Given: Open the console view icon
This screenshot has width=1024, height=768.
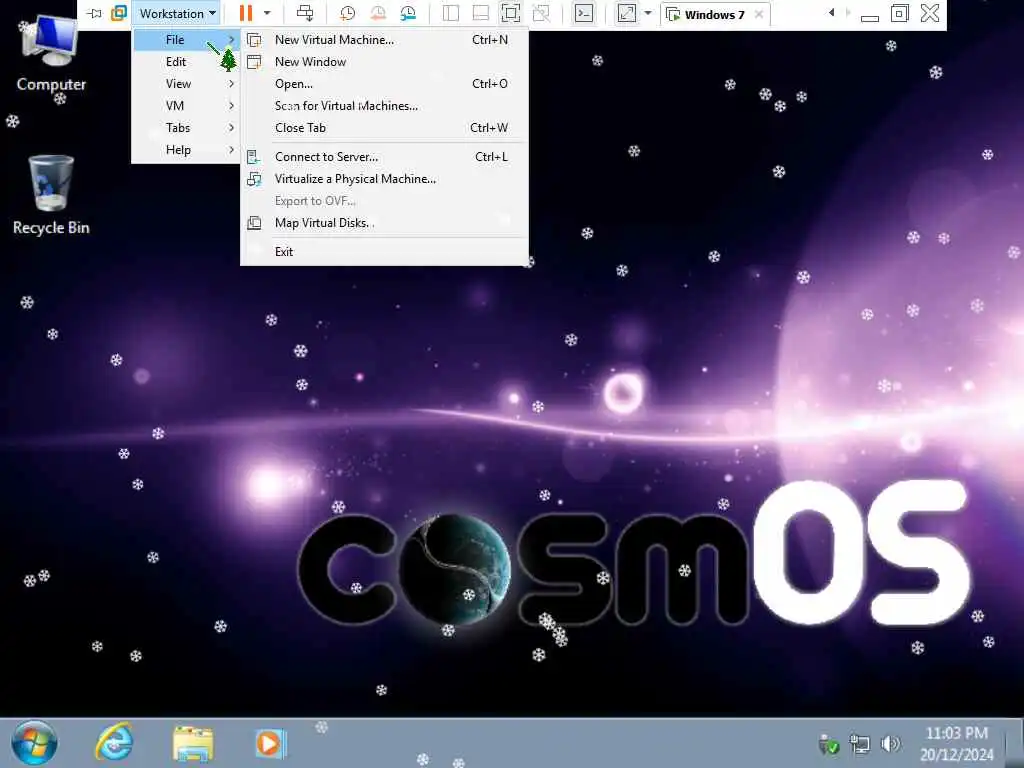Looking at the screenshot, I should click(584, 13).
